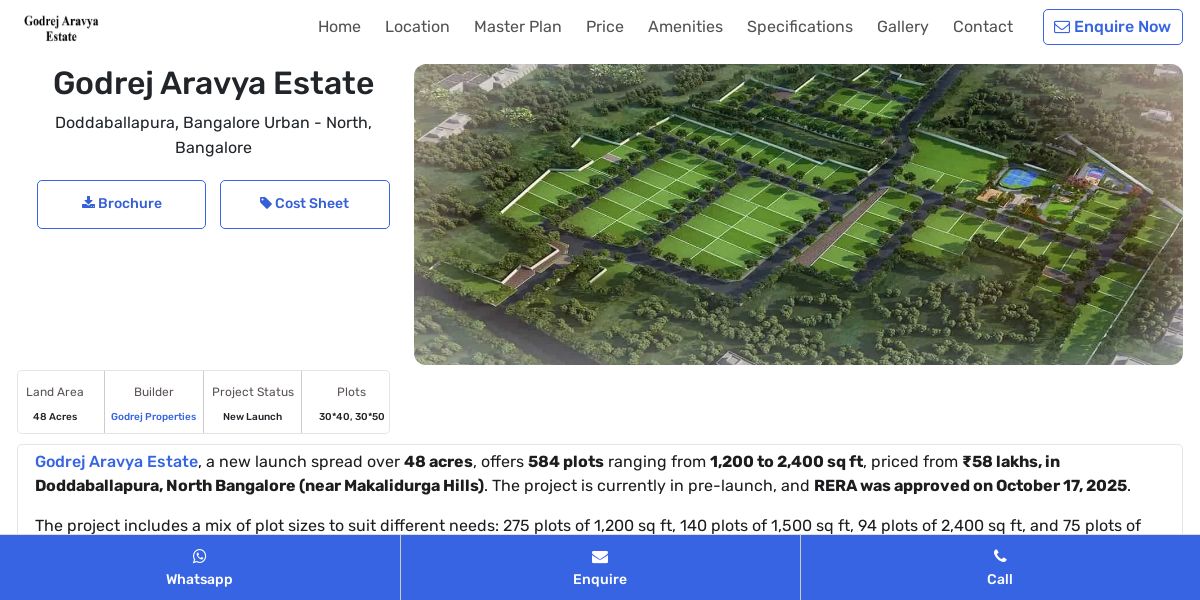
Task: Download the Brochure
Action: [x=121, y=204]
